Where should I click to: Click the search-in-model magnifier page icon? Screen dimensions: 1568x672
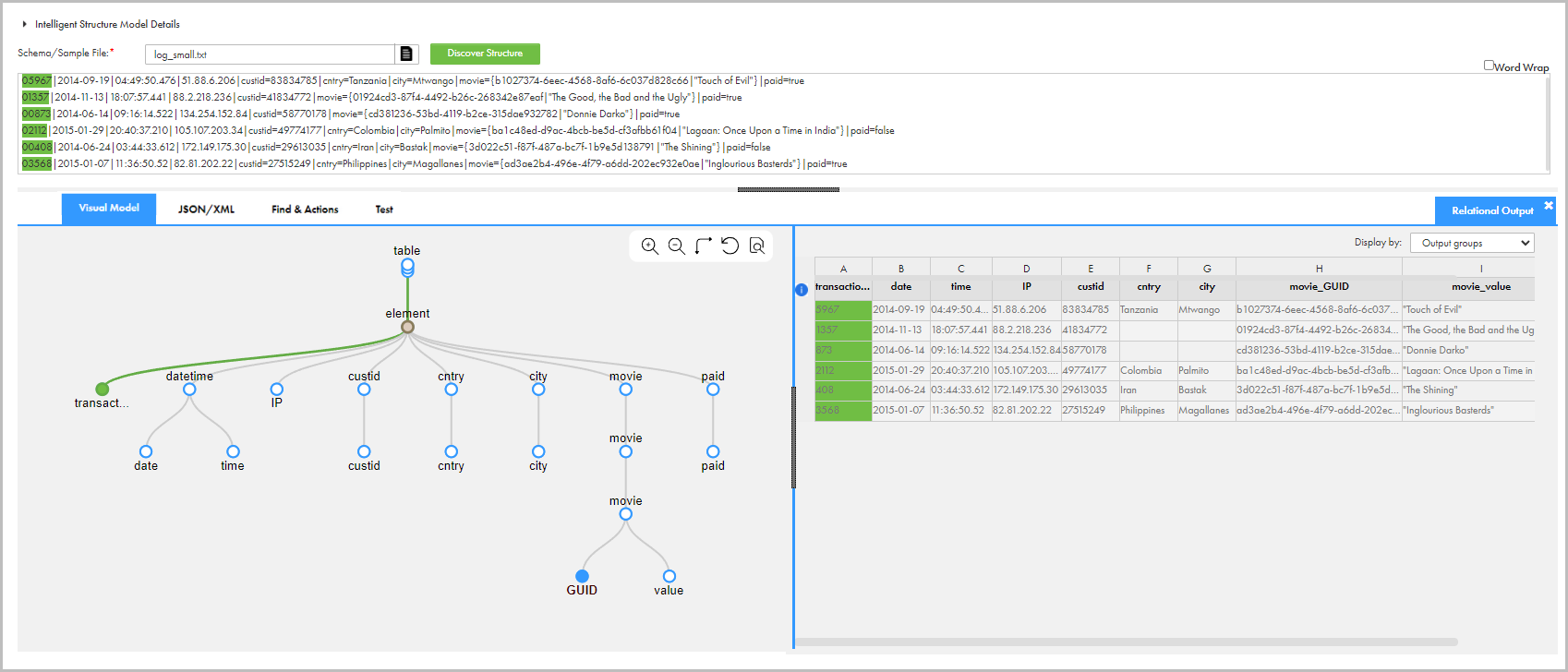coord(757,246)
